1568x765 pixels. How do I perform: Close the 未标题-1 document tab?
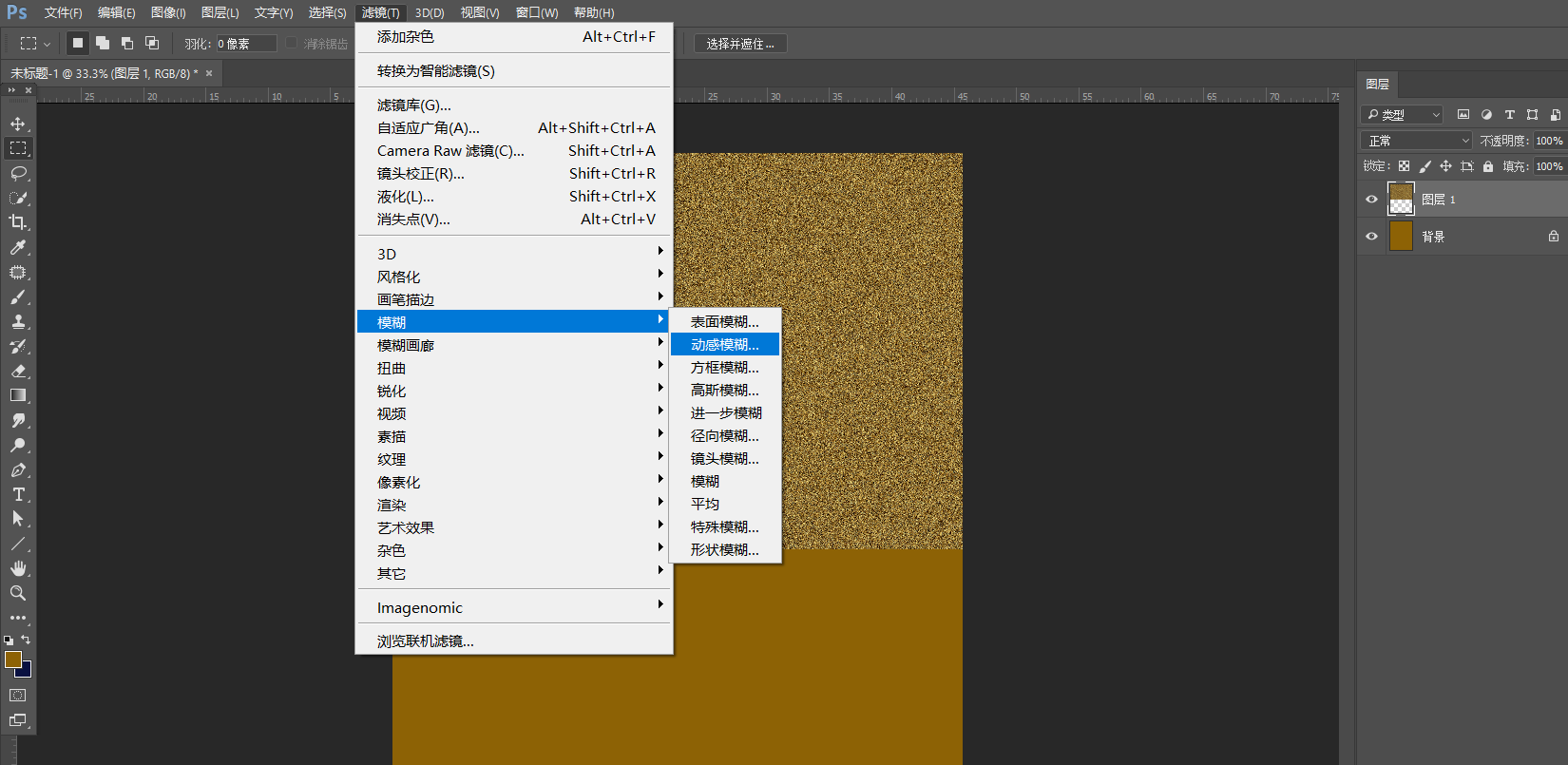(209, 73)
